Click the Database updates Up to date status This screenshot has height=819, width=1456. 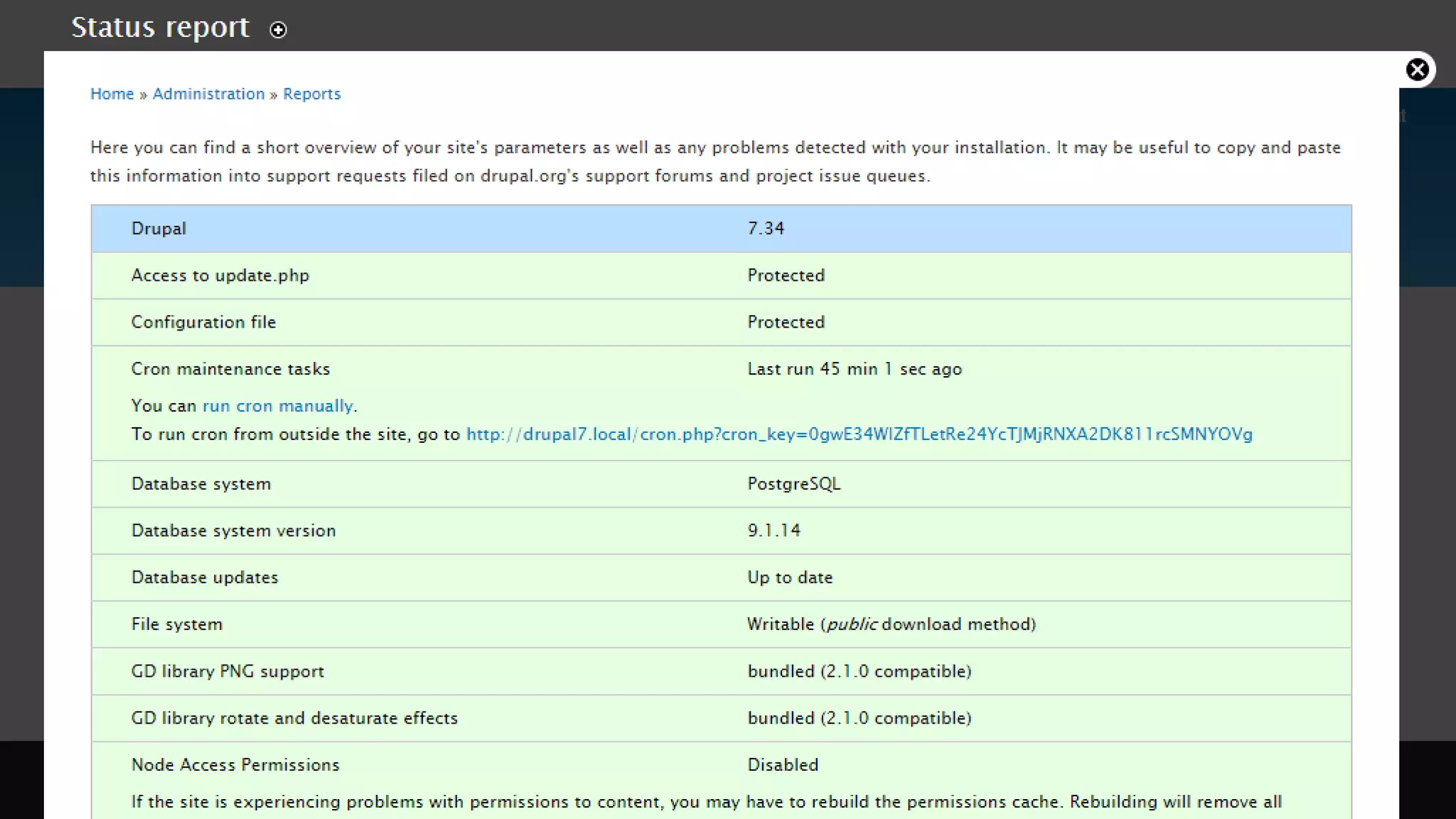click(789, 578)
